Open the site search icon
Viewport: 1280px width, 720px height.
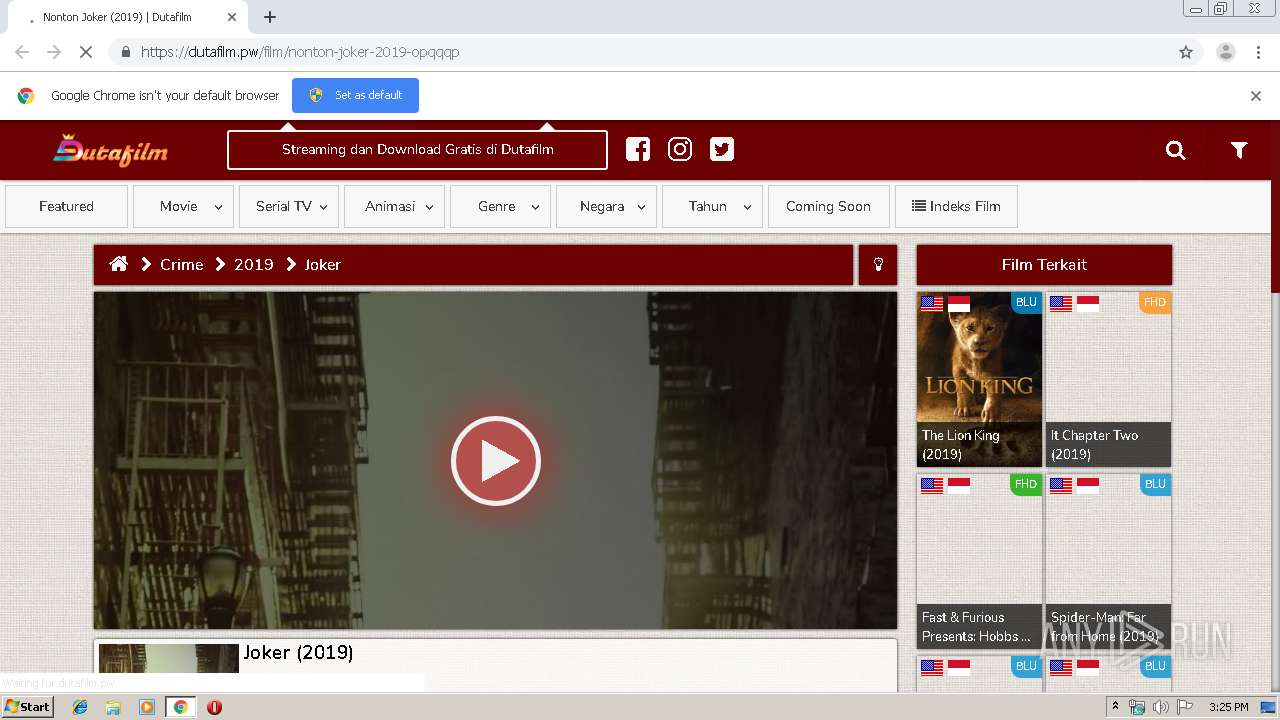(1176, 150)
